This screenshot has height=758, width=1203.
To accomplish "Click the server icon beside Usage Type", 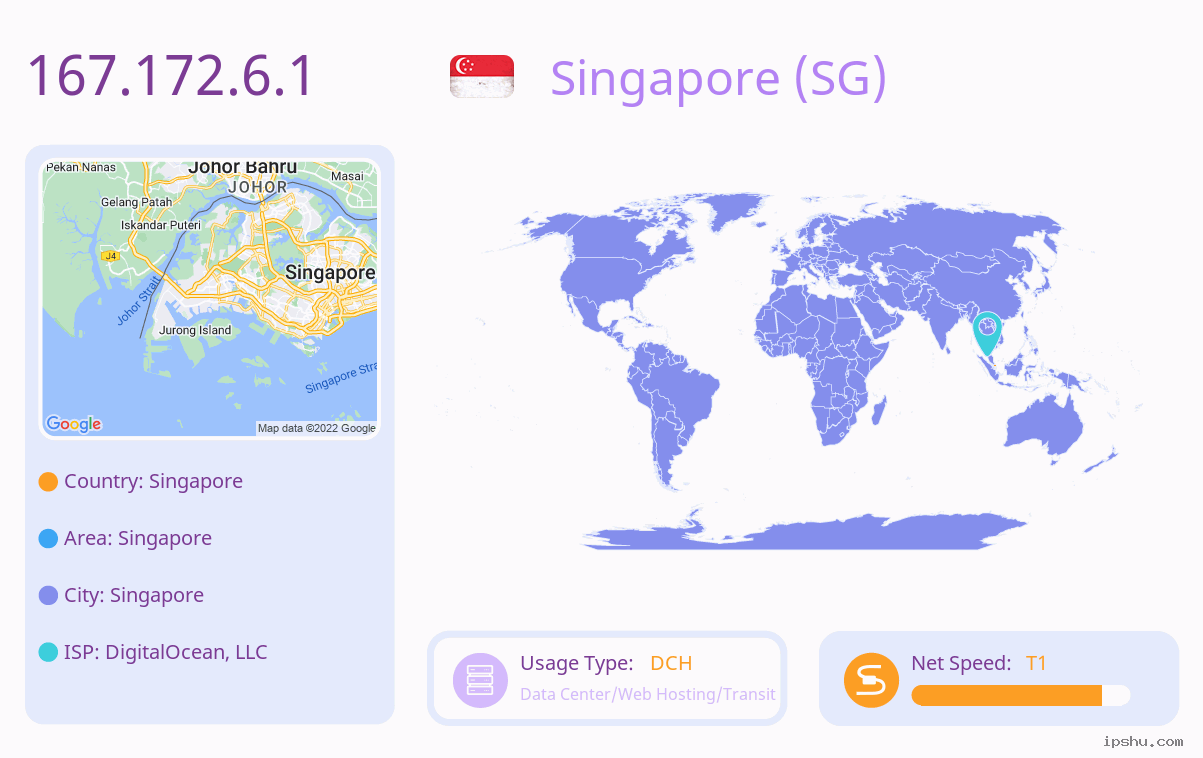I will coord(480,679).
